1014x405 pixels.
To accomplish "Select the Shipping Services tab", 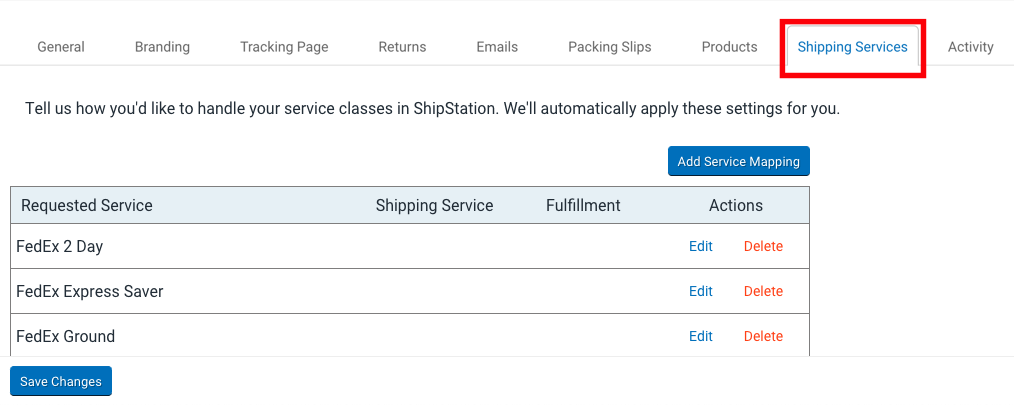I will click(x=852, y=47).
